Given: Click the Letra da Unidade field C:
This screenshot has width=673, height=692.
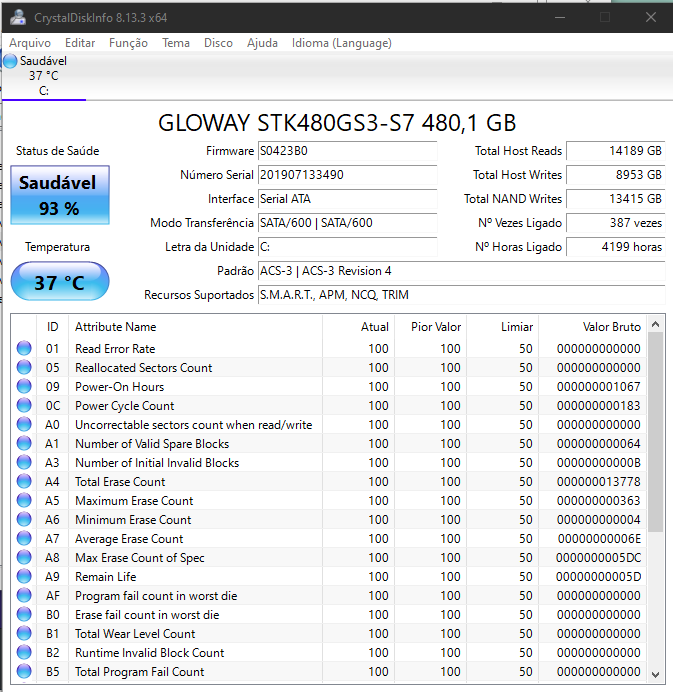Looking at the screenshot, I should point(347,247).
